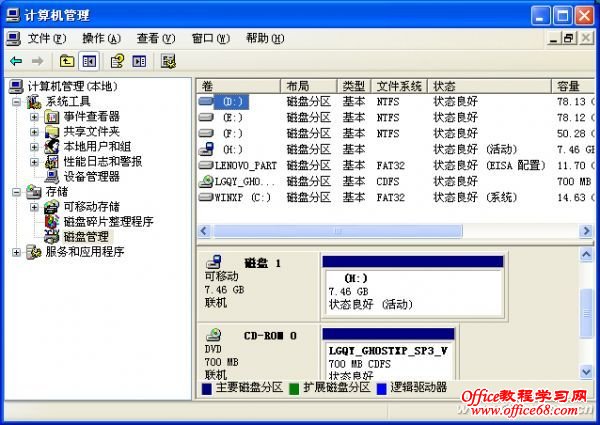Collapse the 系统工具 tree node

click(x=16, y=102)
